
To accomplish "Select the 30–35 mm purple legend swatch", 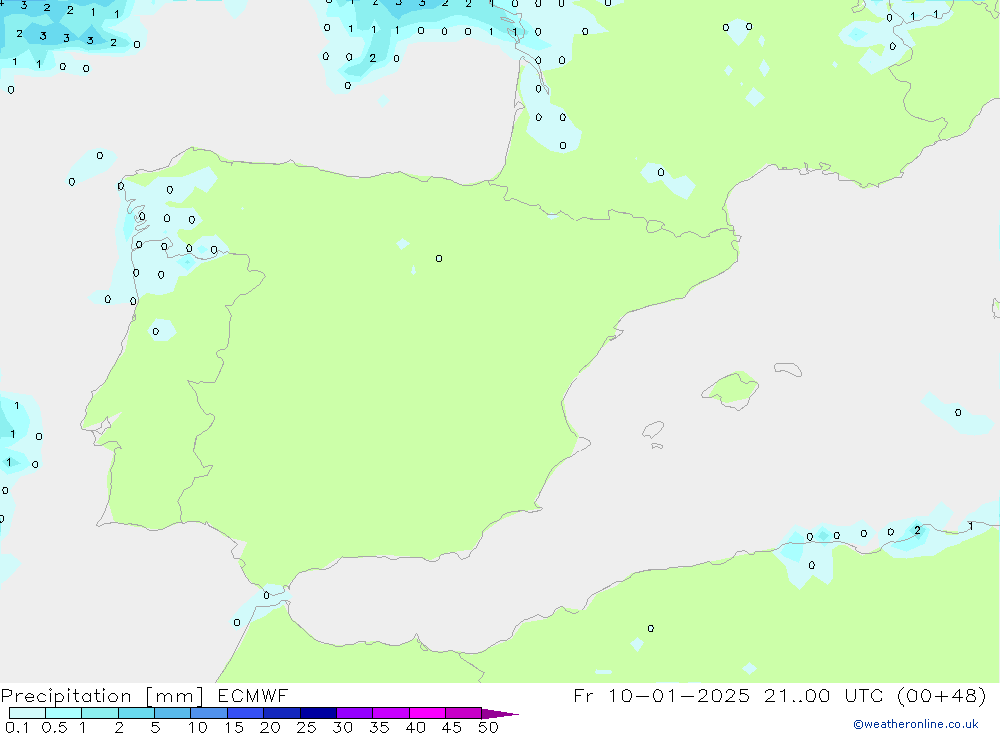I will coord(354,713).
